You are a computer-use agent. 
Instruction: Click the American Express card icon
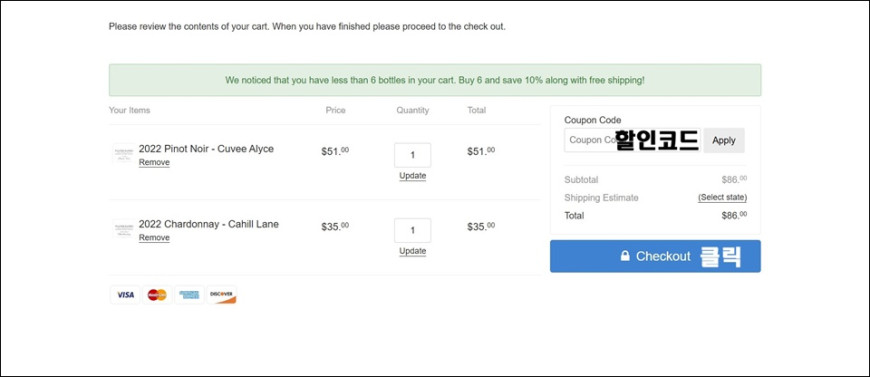189,295
